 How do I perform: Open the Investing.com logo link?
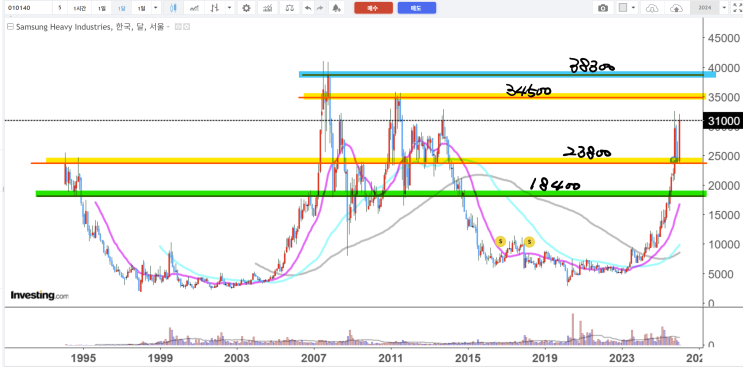click(40, 295)
